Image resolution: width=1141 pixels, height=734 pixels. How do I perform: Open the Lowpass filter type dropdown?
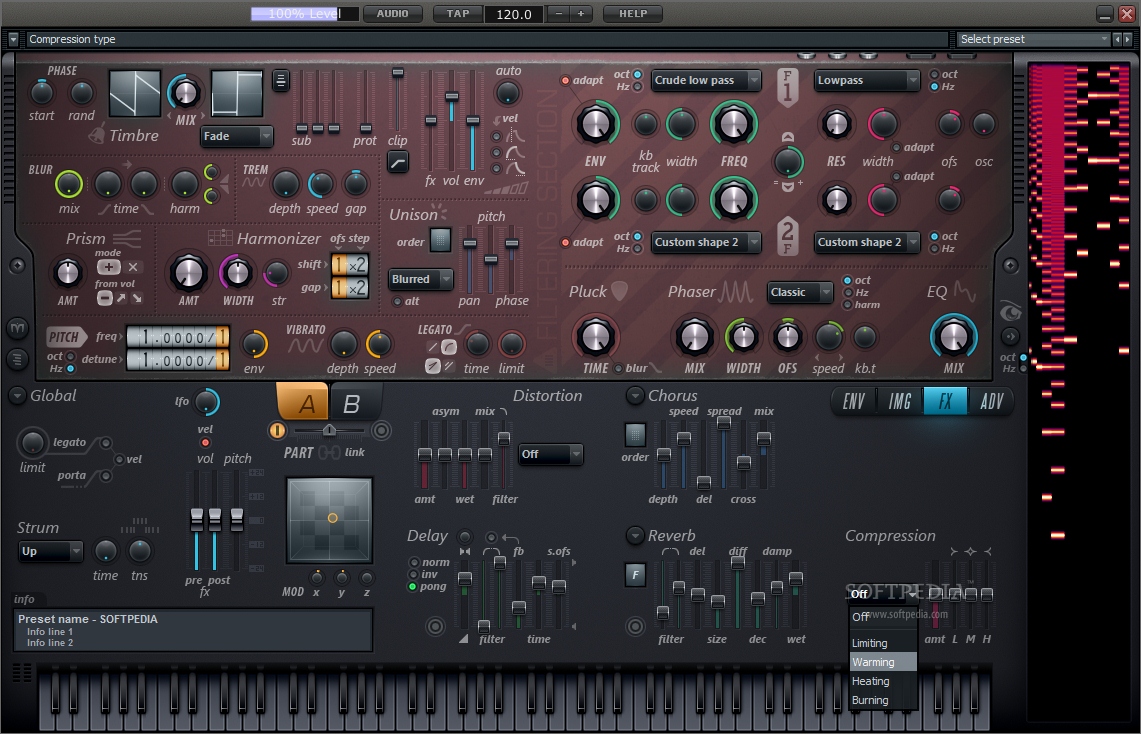pos(867,80)
